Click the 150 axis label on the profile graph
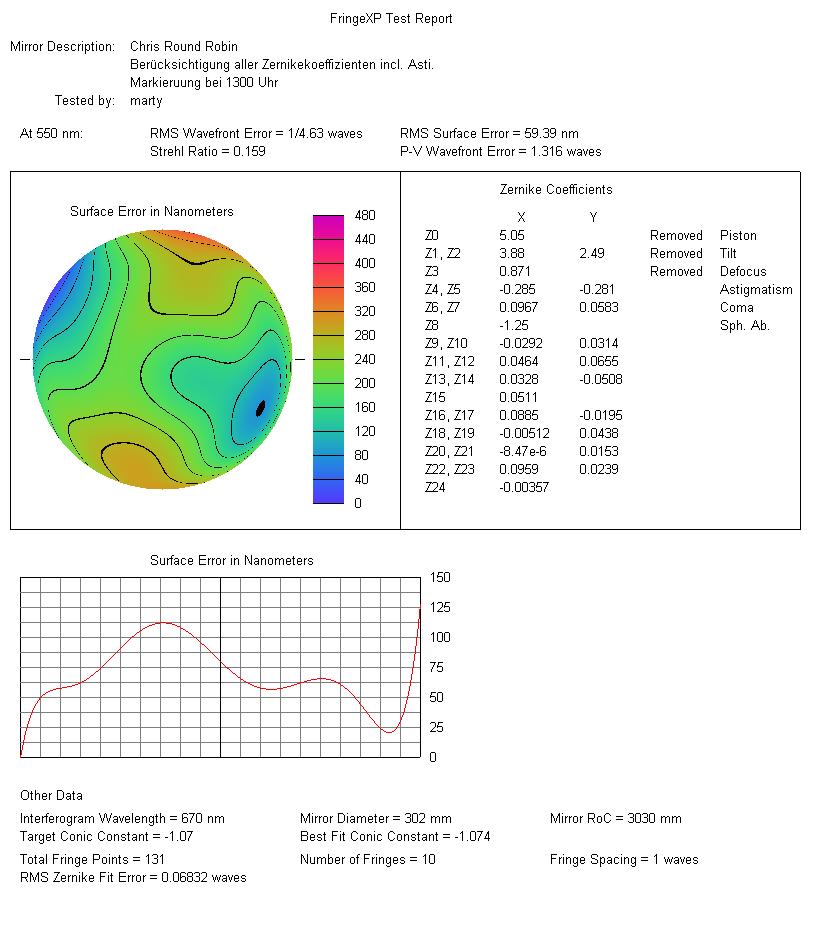 [440, 577]
